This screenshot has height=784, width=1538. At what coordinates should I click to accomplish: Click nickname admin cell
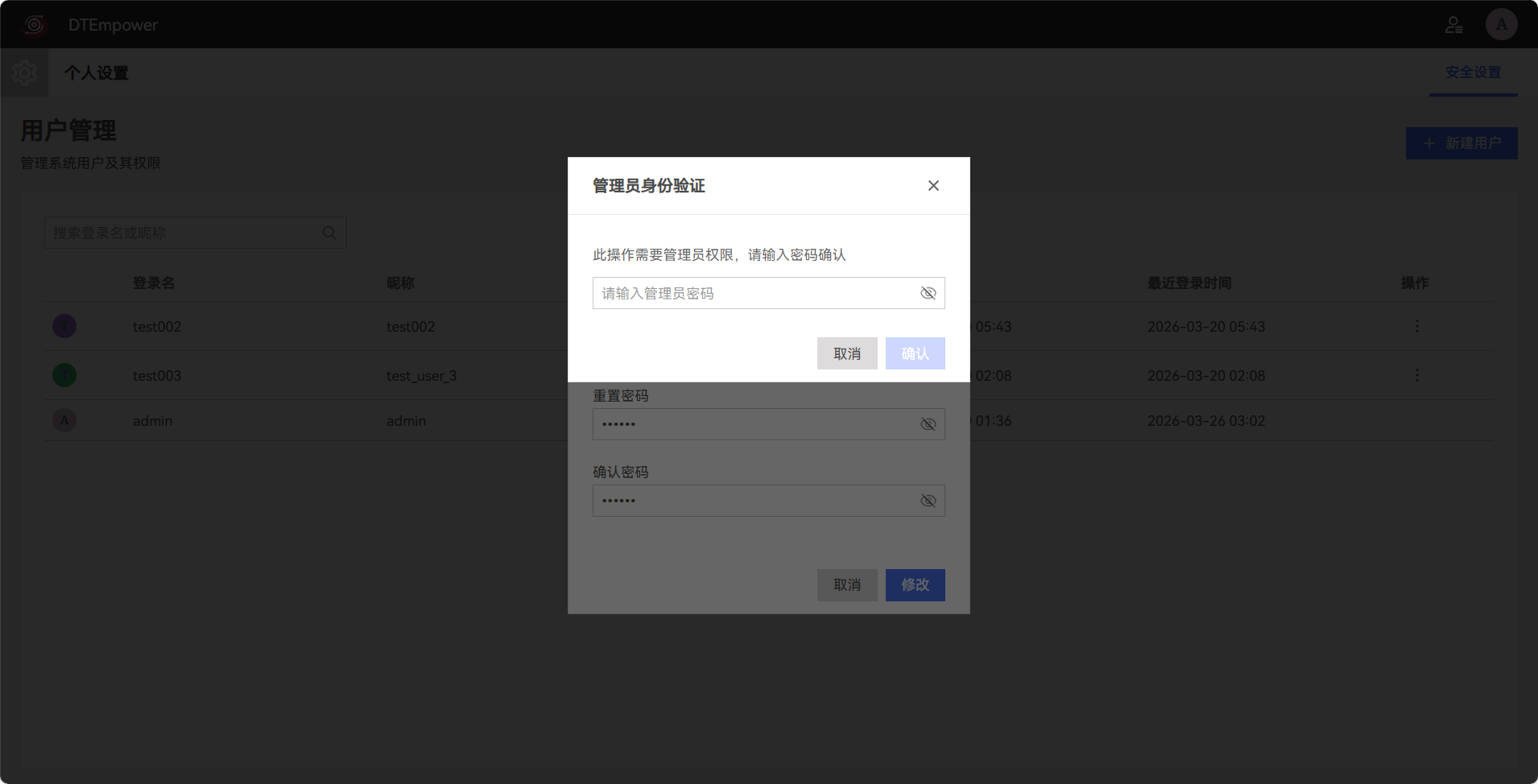point(407,421)
